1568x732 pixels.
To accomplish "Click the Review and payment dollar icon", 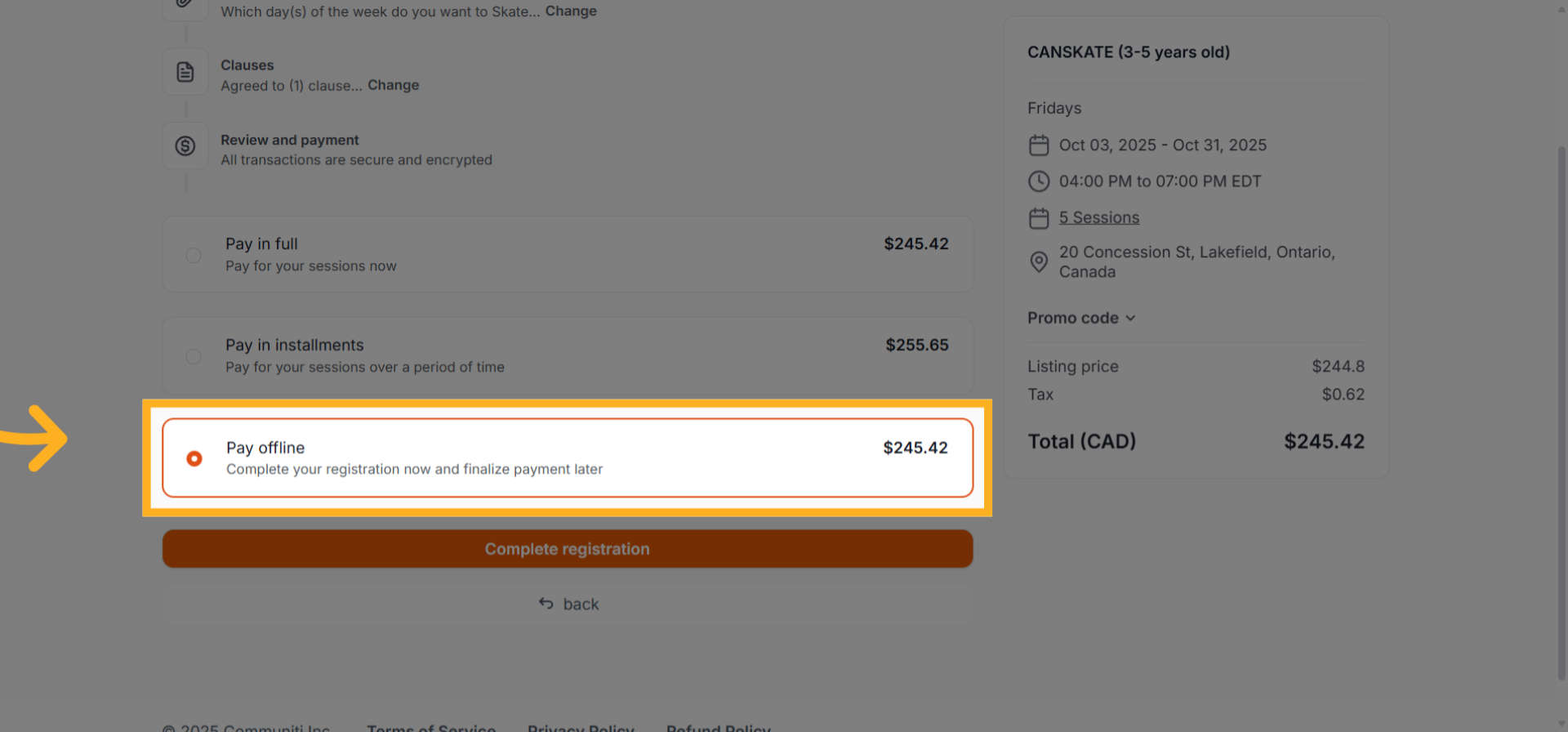I will pos(185,146).
